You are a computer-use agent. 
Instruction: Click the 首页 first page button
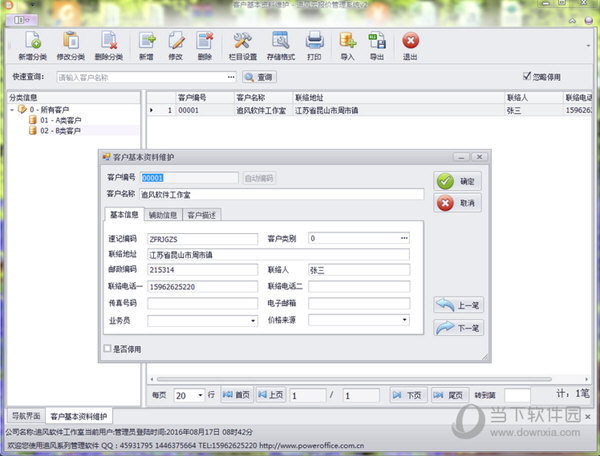click(236, 395)
